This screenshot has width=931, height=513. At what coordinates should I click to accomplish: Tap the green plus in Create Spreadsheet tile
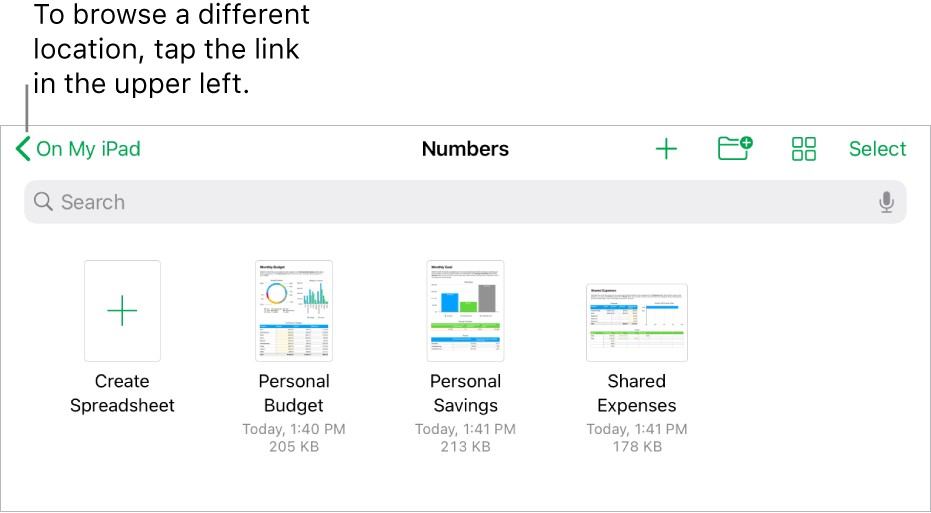tap(122, 311)
